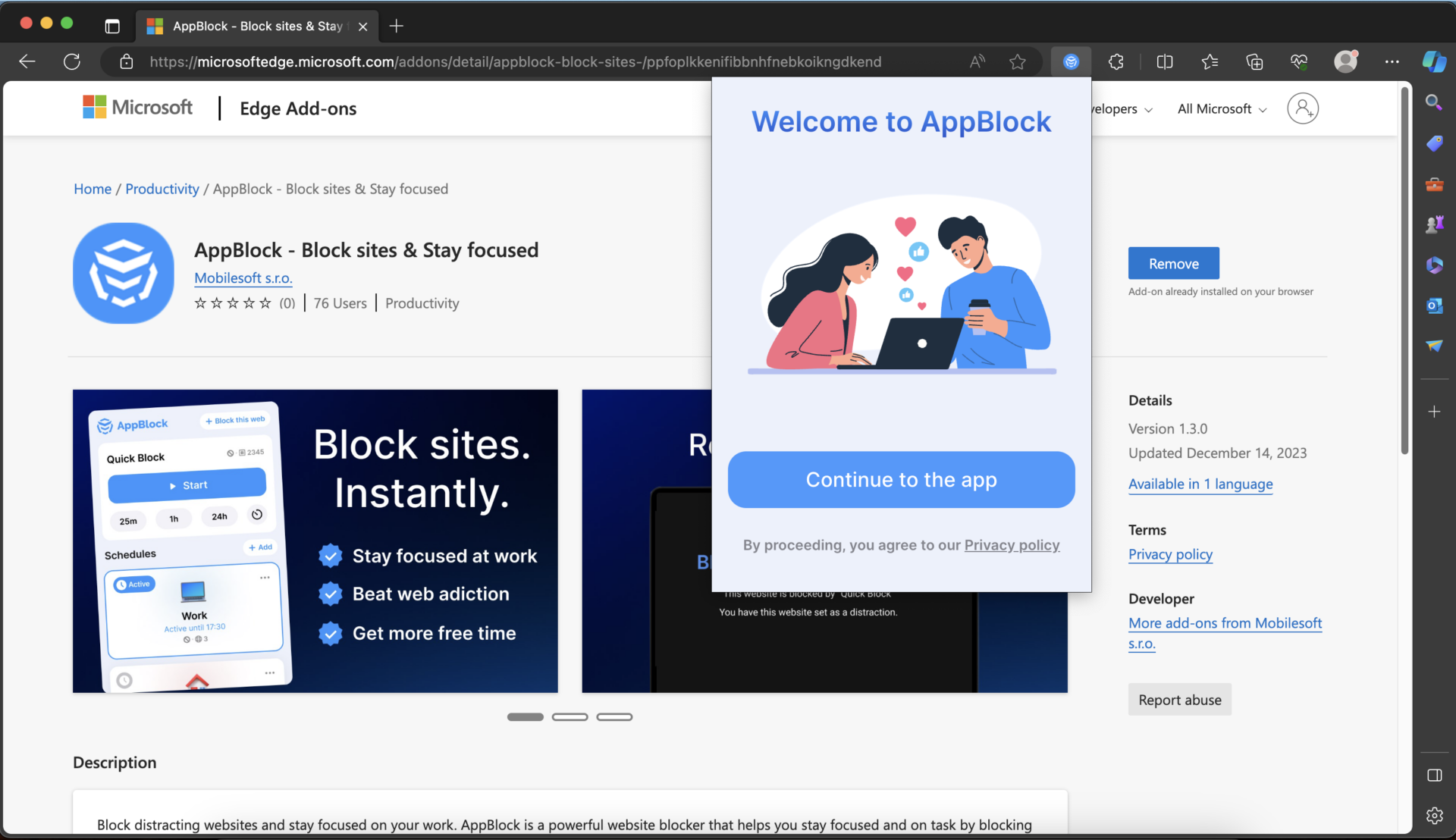Image resolution: width=1456 pixels, height=840 pixels.
Task: Click the AppBlock extension toolbar icon
Action: coord(1071,61)
